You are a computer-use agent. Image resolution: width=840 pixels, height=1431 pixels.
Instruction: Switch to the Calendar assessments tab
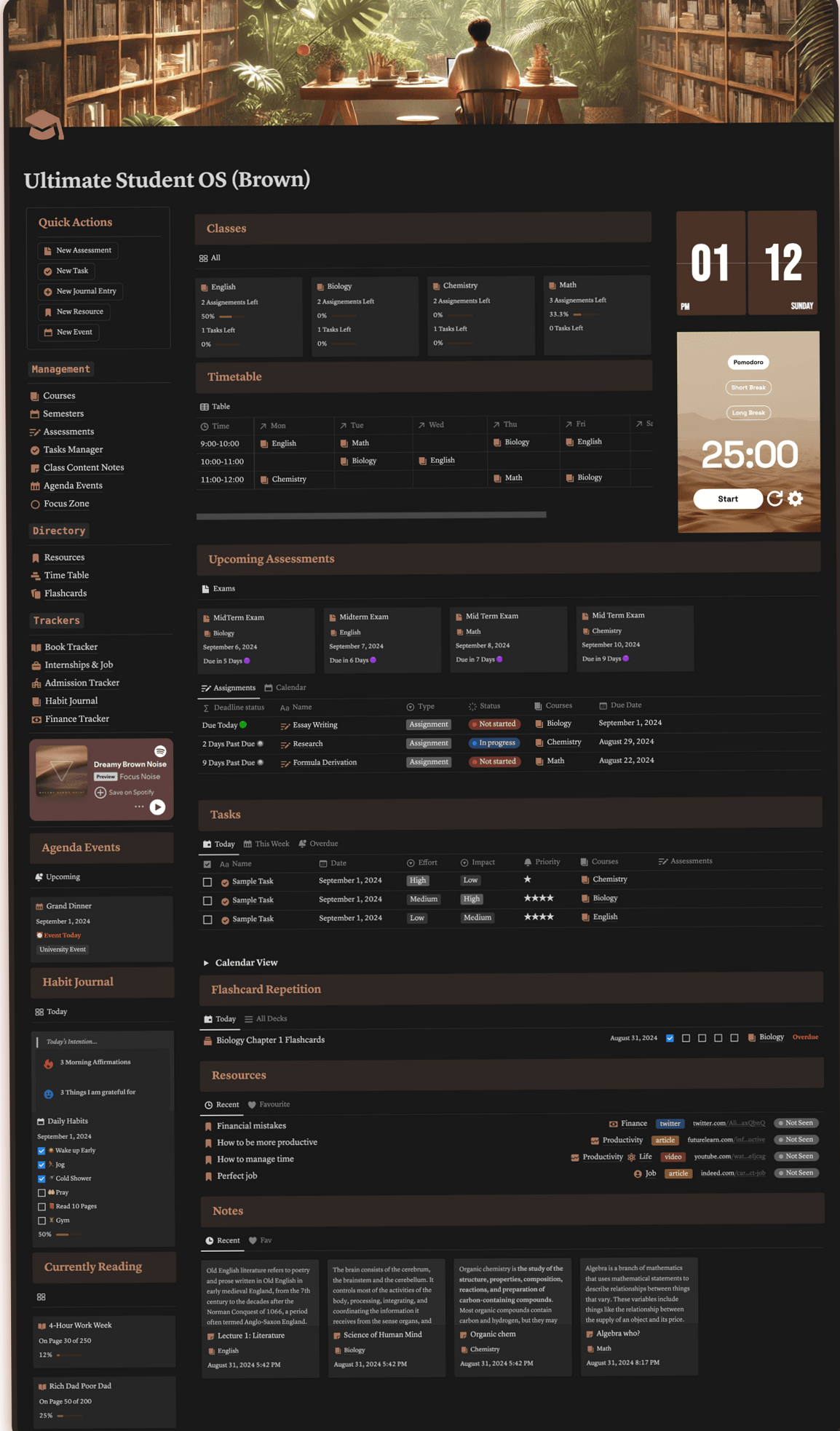285,687
